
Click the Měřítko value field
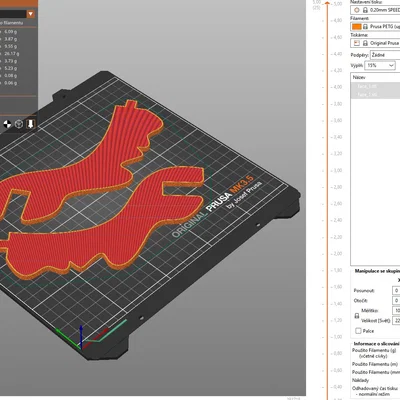click(396, 311)
